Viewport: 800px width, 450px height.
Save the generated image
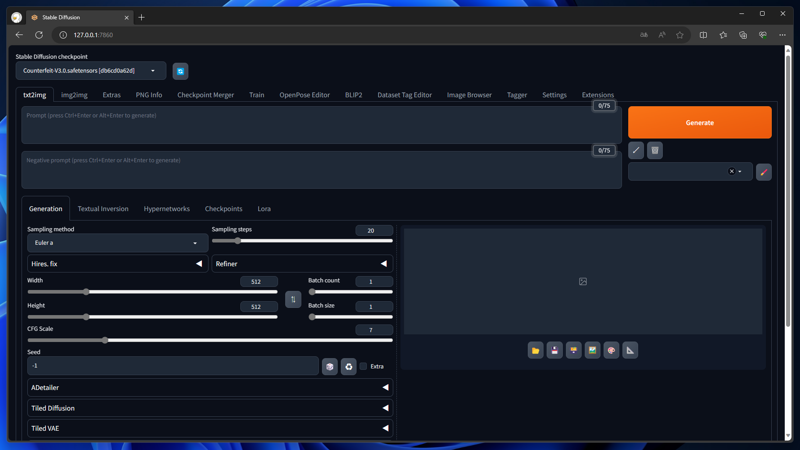[554, 351]
